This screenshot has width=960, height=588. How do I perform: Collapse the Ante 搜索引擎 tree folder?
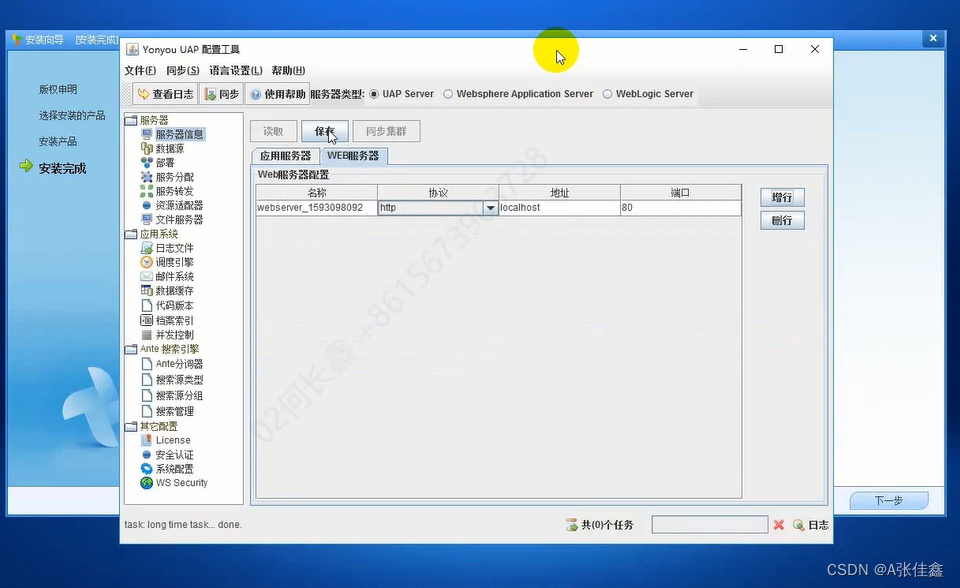pos(130,349)
